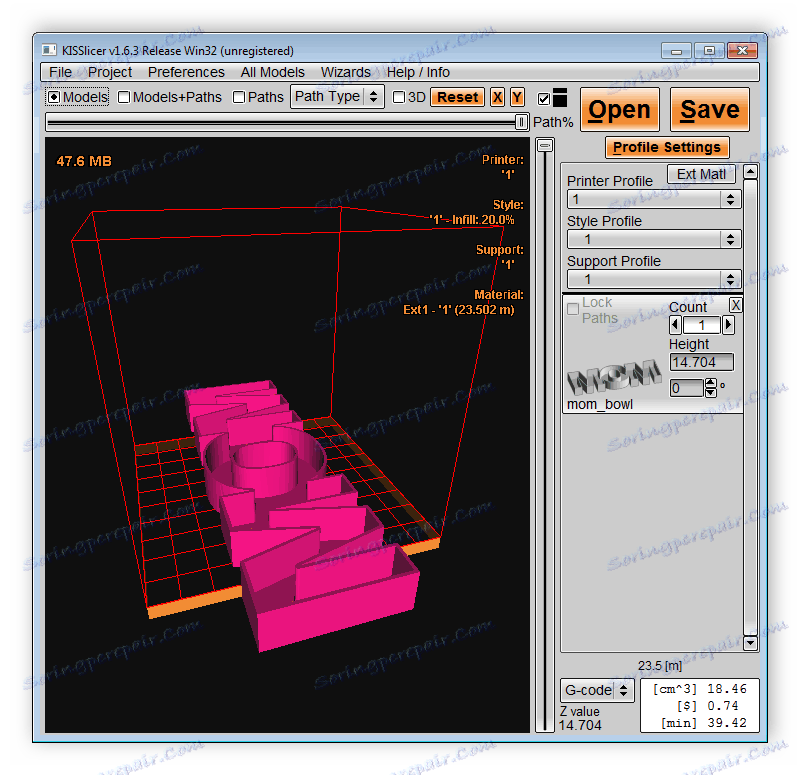The width and height of the screenshot is (800, 775).
Task: Click the model rotation angle field
Action: [x=687, y=388]
